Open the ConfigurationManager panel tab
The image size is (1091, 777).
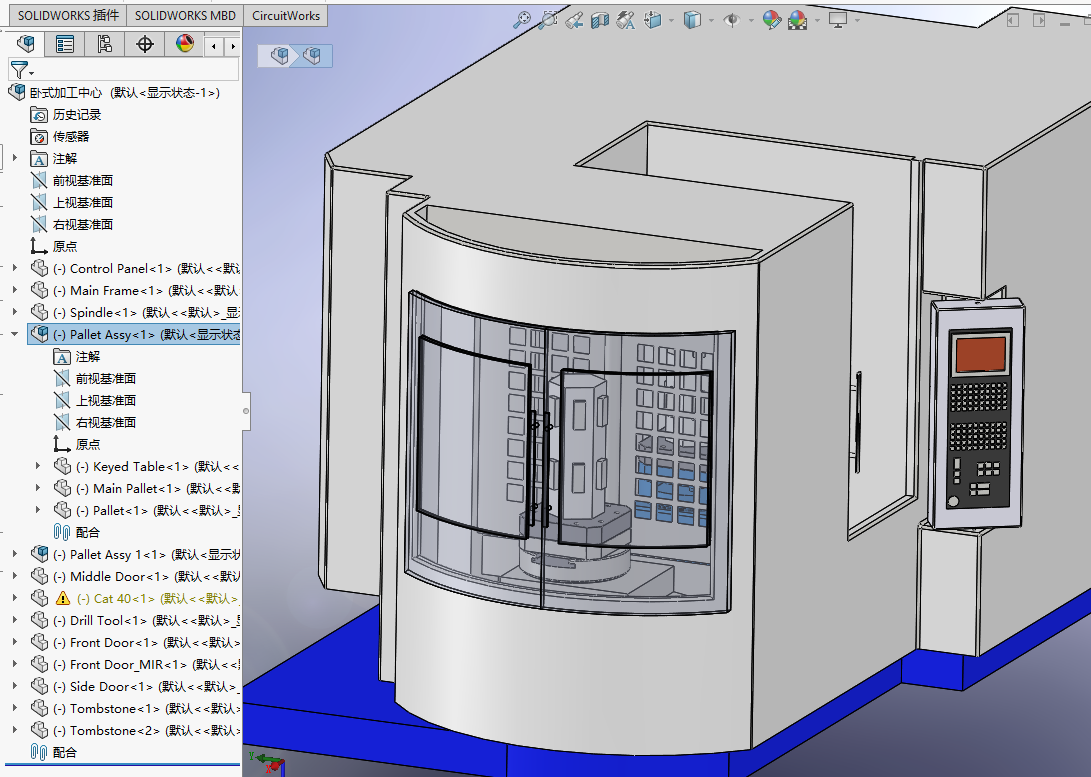[105, 43]
